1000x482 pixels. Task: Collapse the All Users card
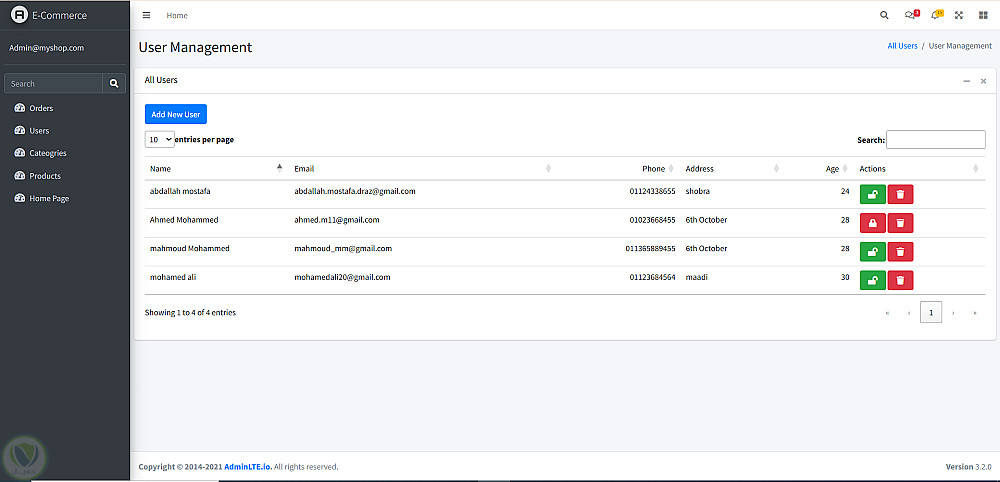[967, 81]
